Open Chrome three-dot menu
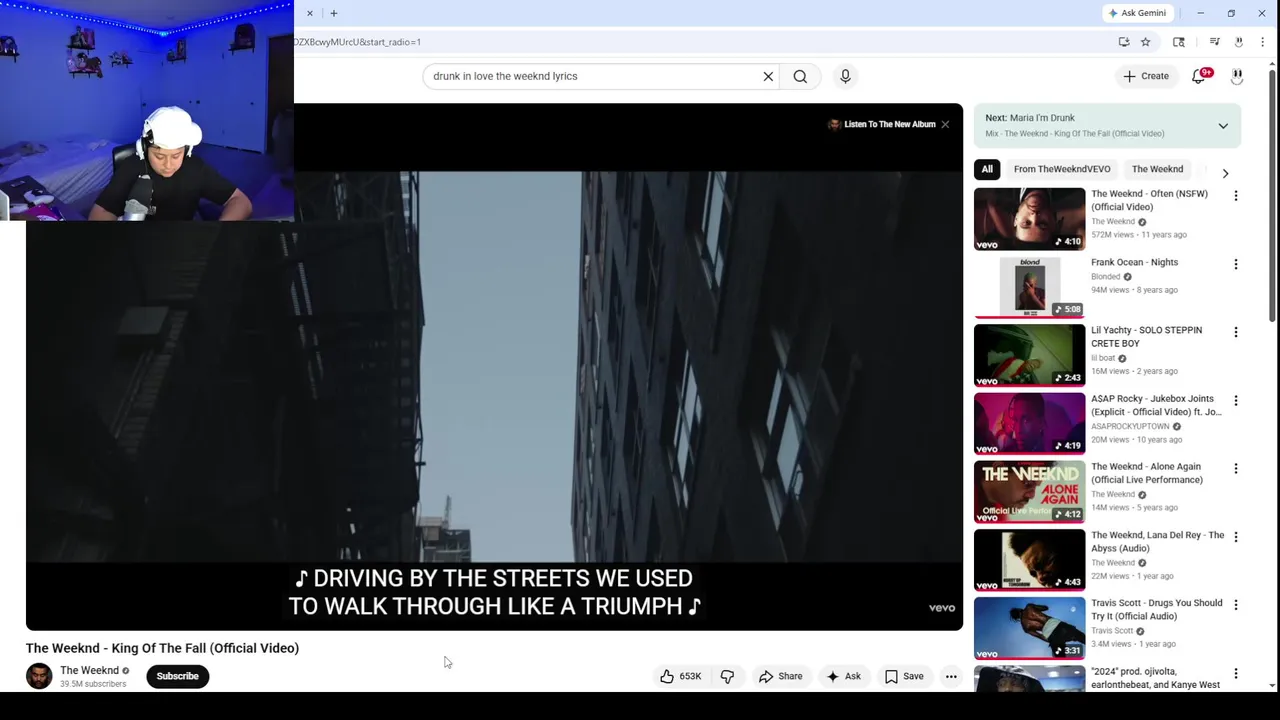This screenshot has height=720, width=1280. pyautogui.click(x=1262, y=42)
